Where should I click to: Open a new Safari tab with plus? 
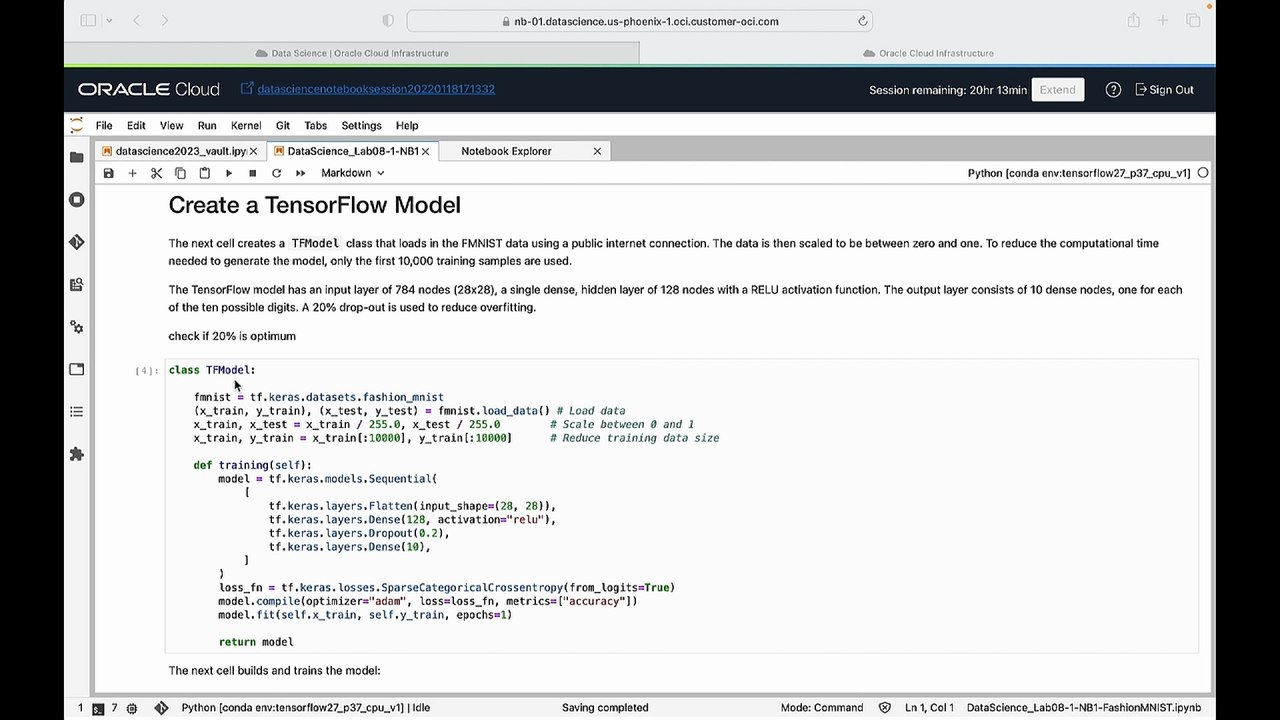pos(1163,21)
